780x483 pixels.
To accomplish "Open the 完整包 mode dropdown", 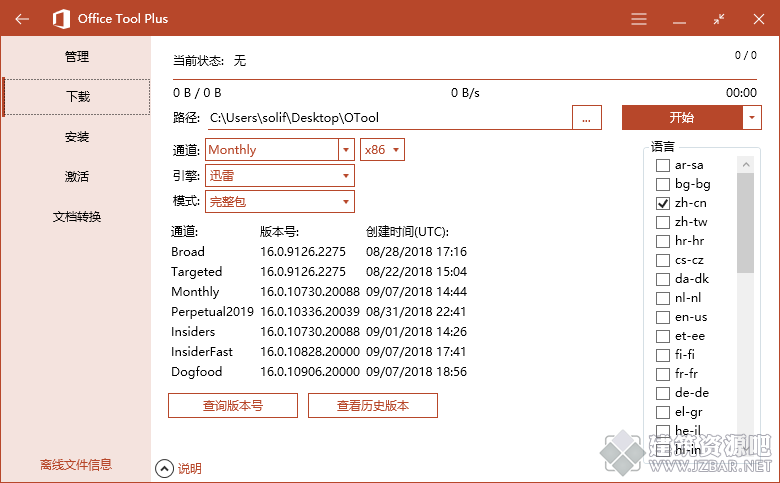I will tap(280, 201).
